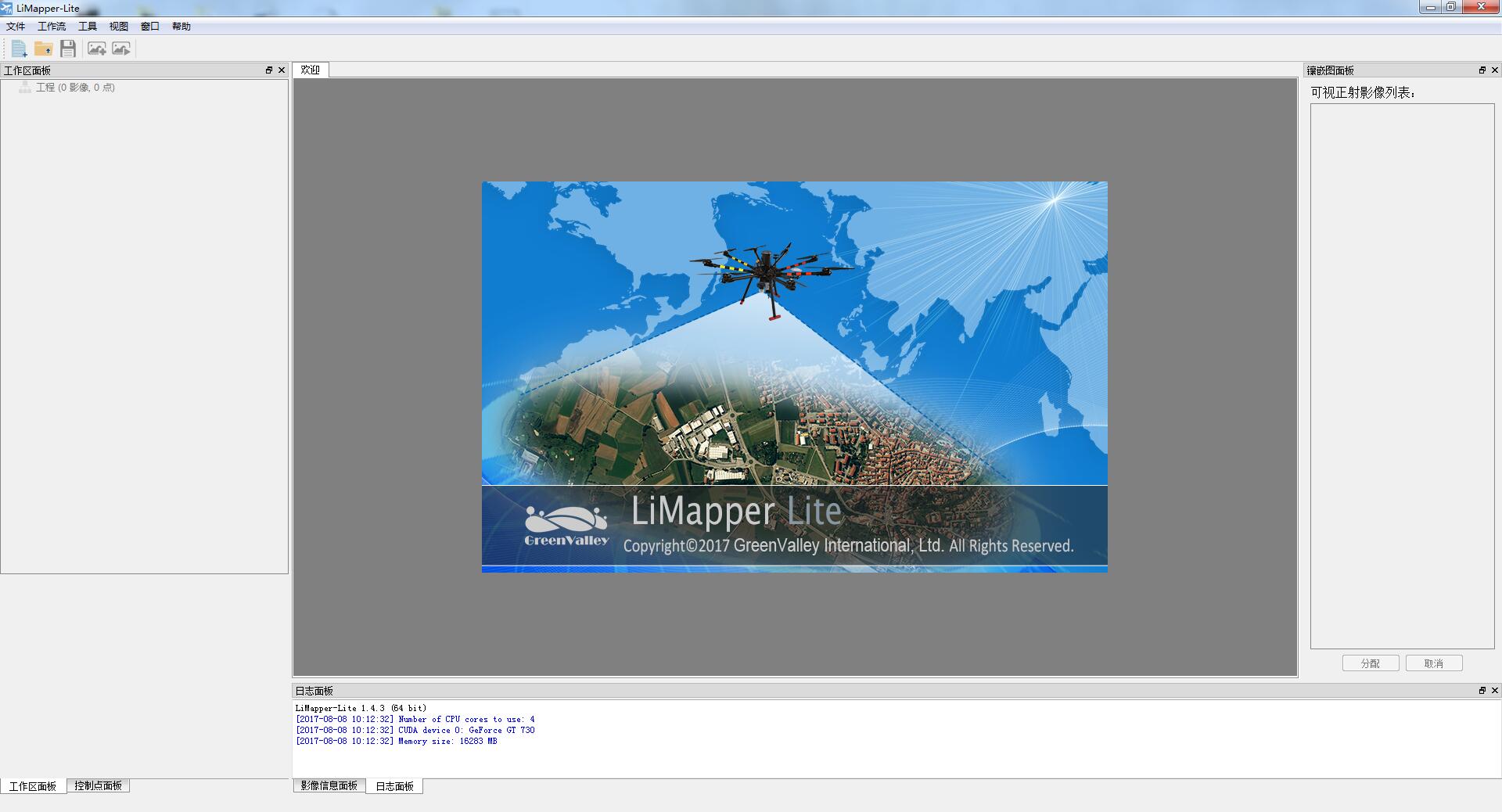The height and width of the screenshot is (812, 1502).
Task: Click the 可视正射影像列表 label
Action: [1363, 92]
